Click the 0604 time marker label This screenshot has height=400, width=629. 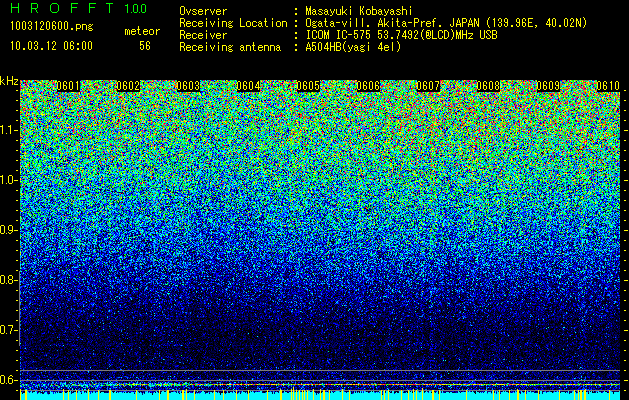tap(248, 86)
